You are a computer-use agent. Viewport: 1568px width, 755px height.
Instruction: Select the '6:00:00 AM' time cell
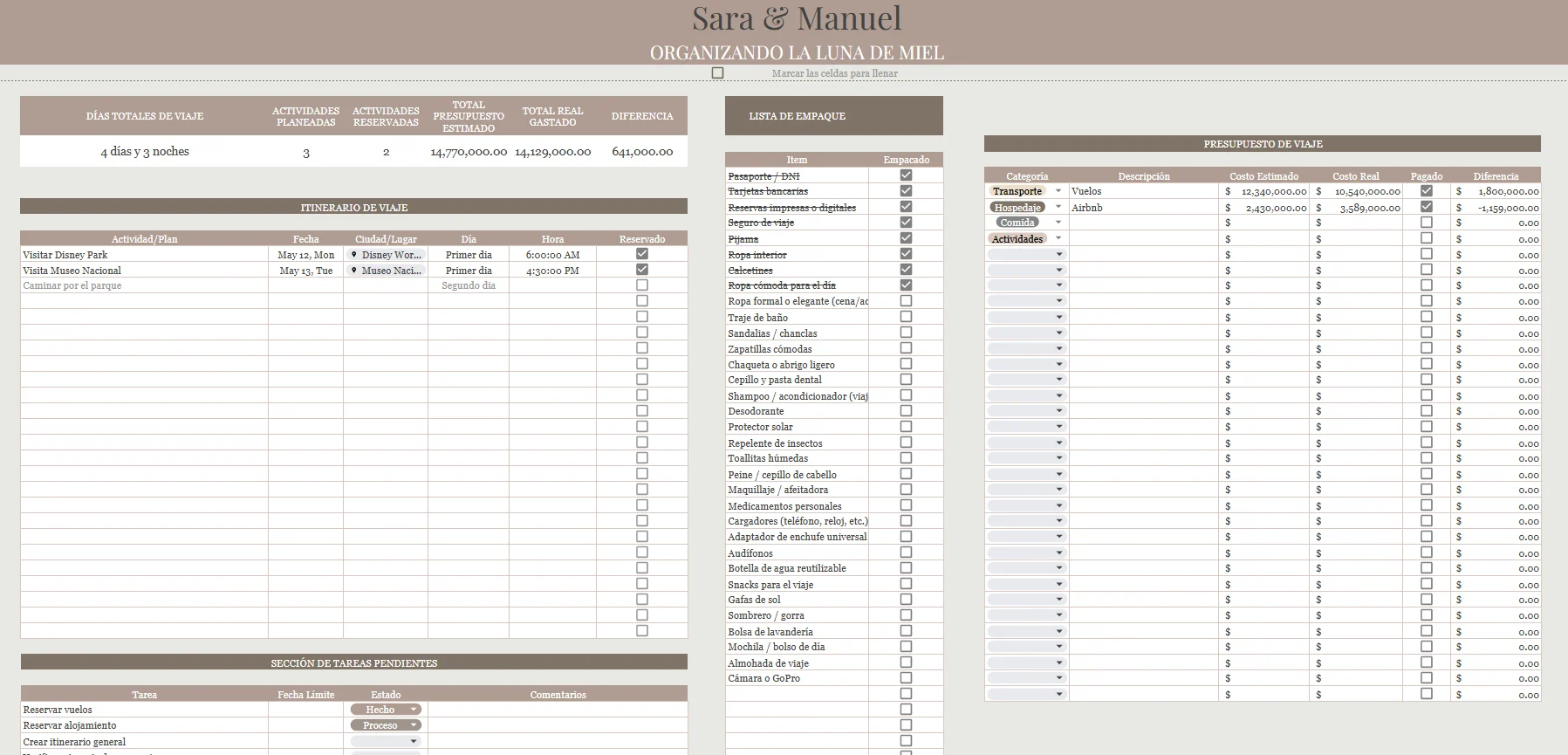tap(552, 255)
